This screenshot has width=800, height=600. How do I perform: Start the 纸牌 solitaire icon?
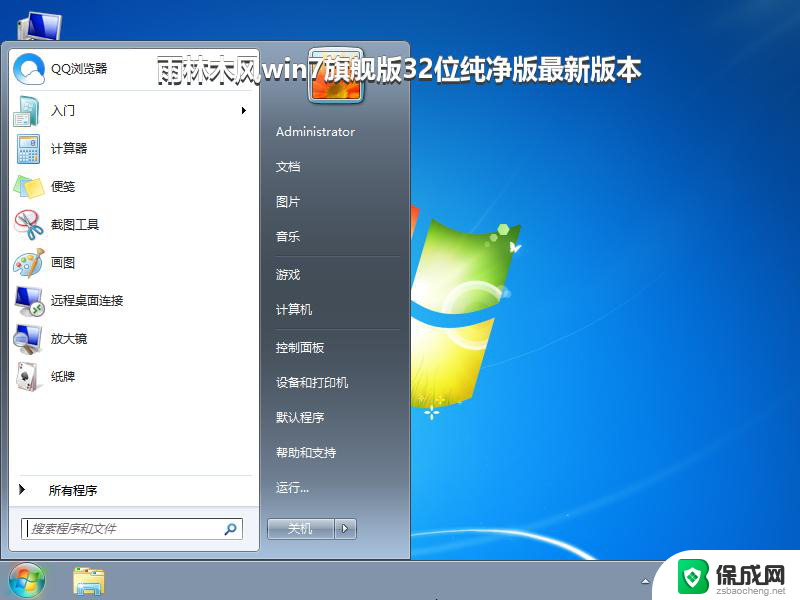pos(27,377)
